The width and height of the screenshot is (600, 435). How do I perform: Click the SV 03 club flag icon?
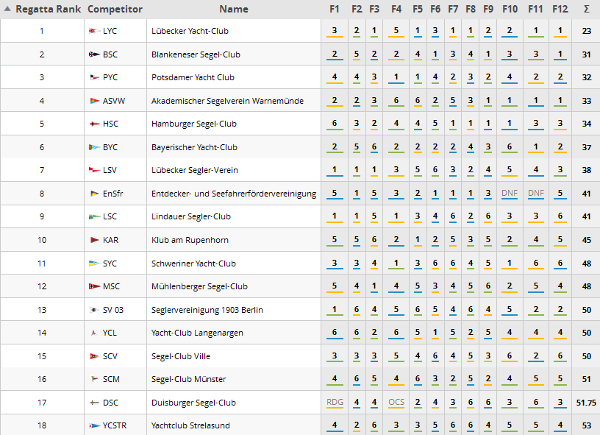[x=94, y=310]
